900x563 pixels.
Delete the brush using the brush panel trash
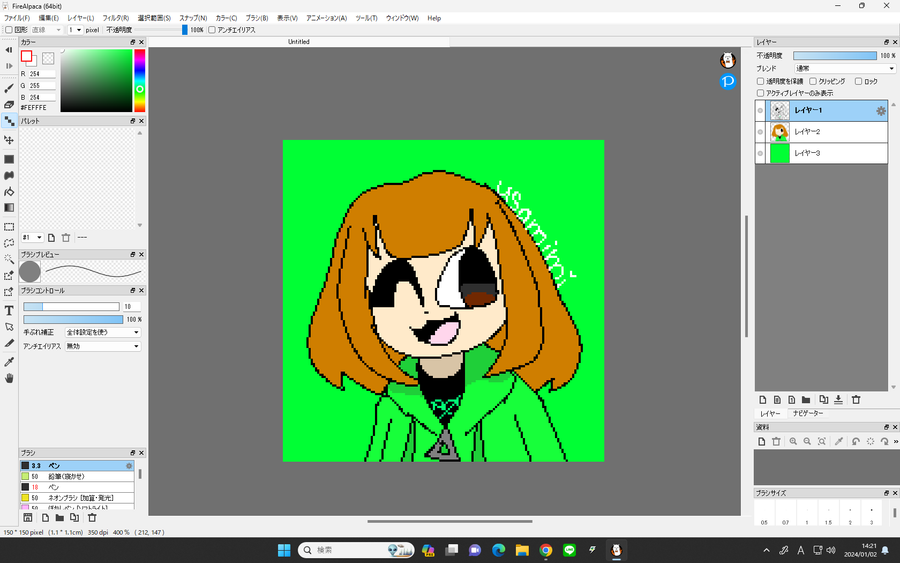(92, 518)
